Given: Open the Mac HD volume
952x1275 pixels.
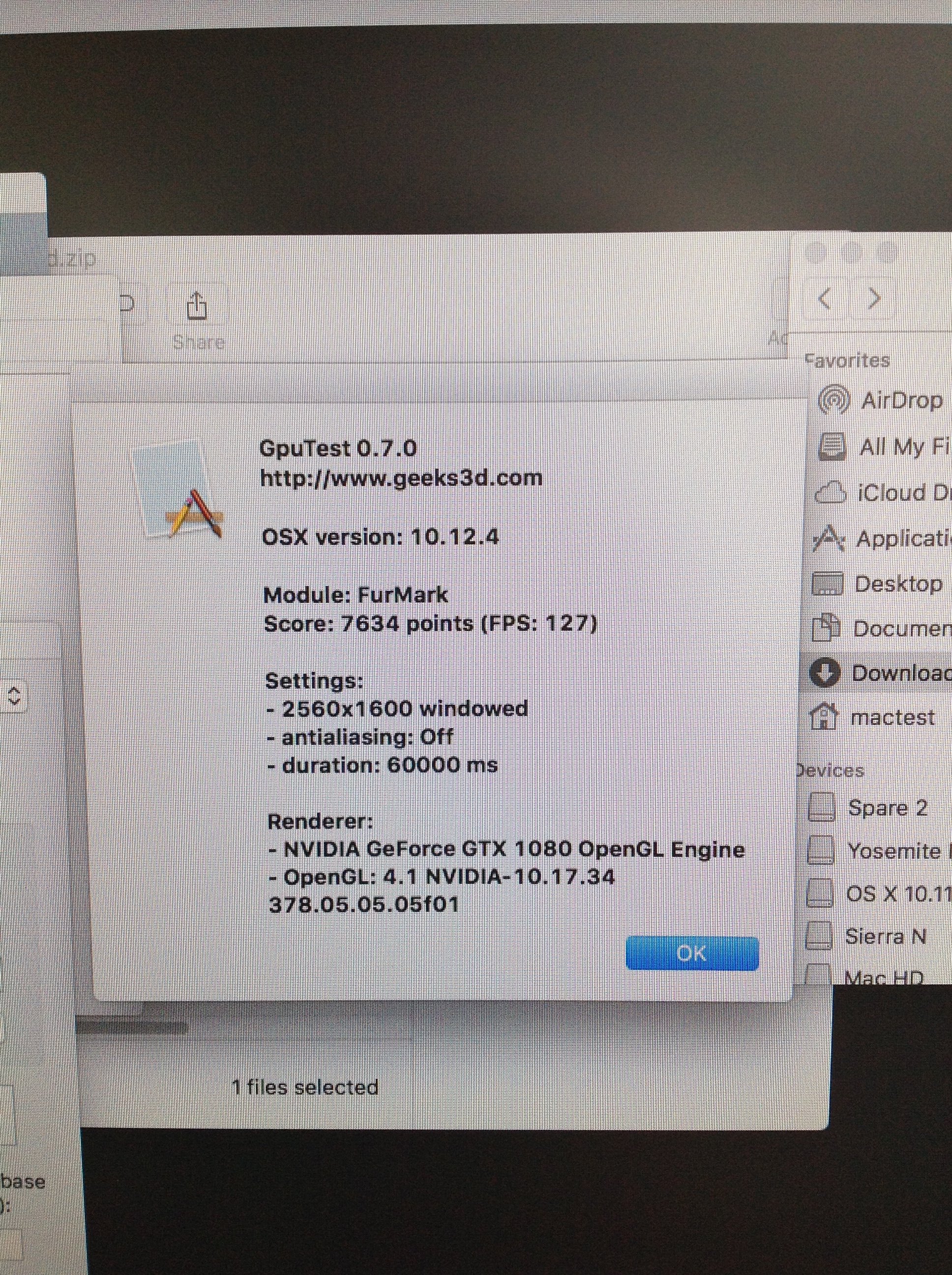Looking at the screenshot, I should pos(884,977).
